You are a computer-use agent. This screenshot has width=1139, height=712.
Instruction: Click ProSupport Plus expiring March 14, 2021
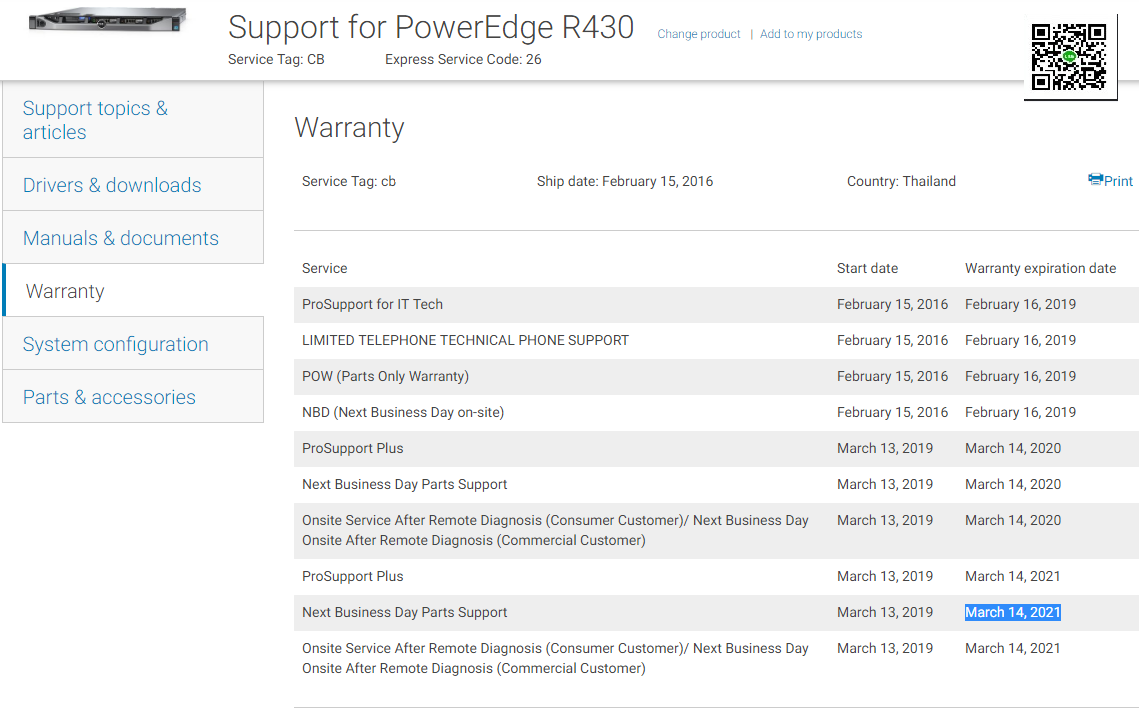point(716,576)
